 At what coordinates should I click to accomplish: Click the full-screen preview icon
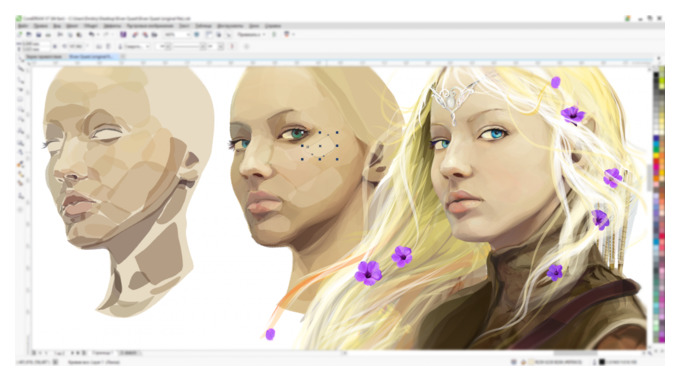point(196,34)
